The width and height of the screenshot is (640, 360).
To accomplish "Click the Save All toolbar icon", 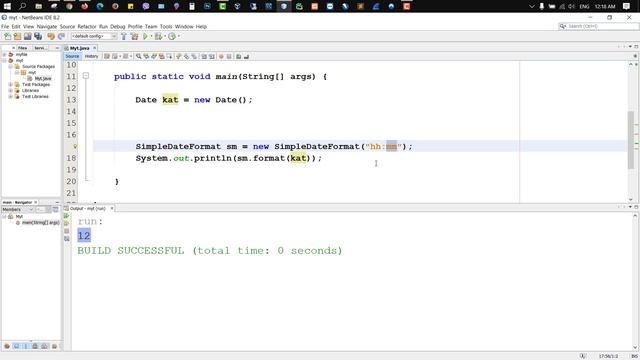I will point(38,36).
